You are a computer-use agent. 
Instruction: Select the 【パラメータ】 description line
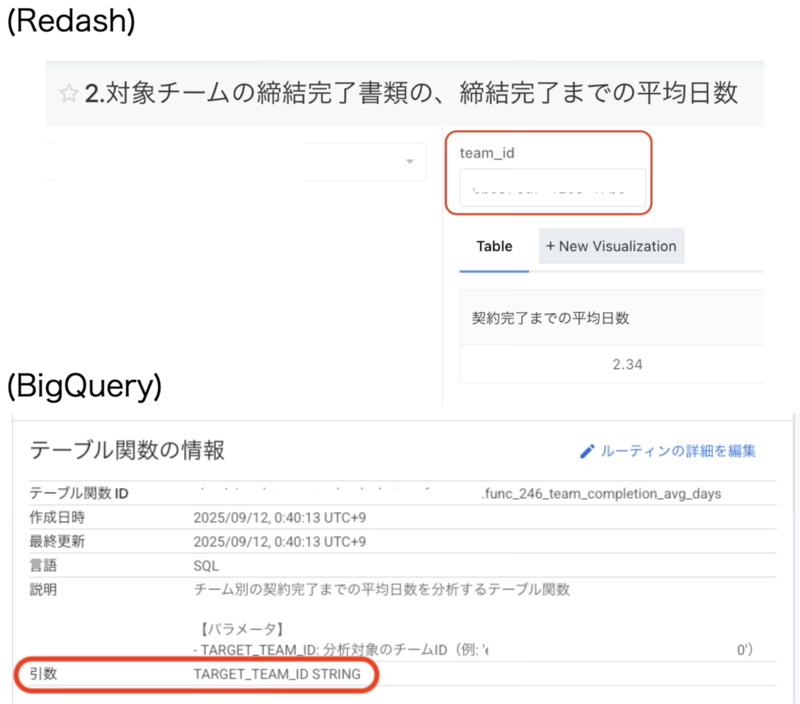(x=240, y=629)
